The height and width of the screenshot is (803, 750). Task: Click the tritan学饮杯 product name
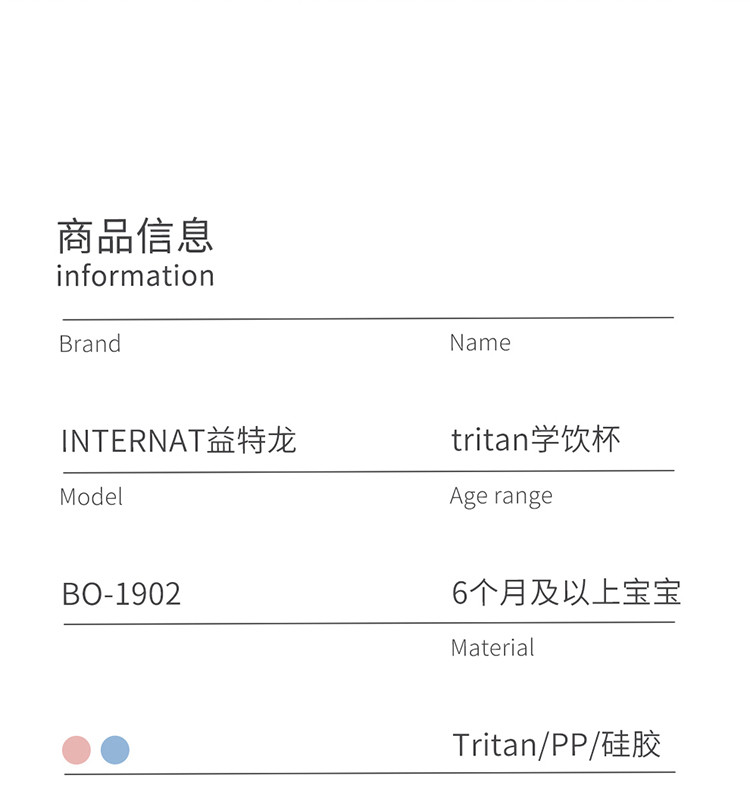pos(535,440)
